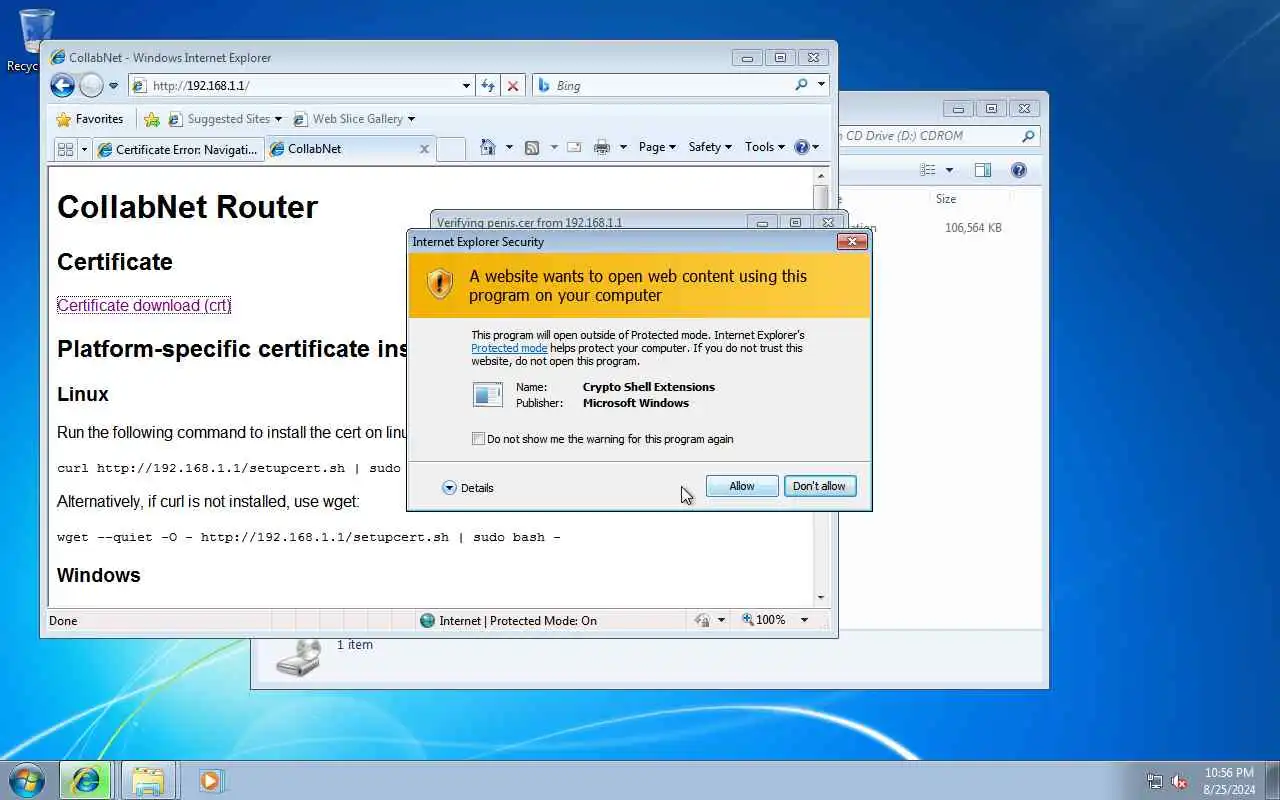Open a new blank tab button

point(451,149)
